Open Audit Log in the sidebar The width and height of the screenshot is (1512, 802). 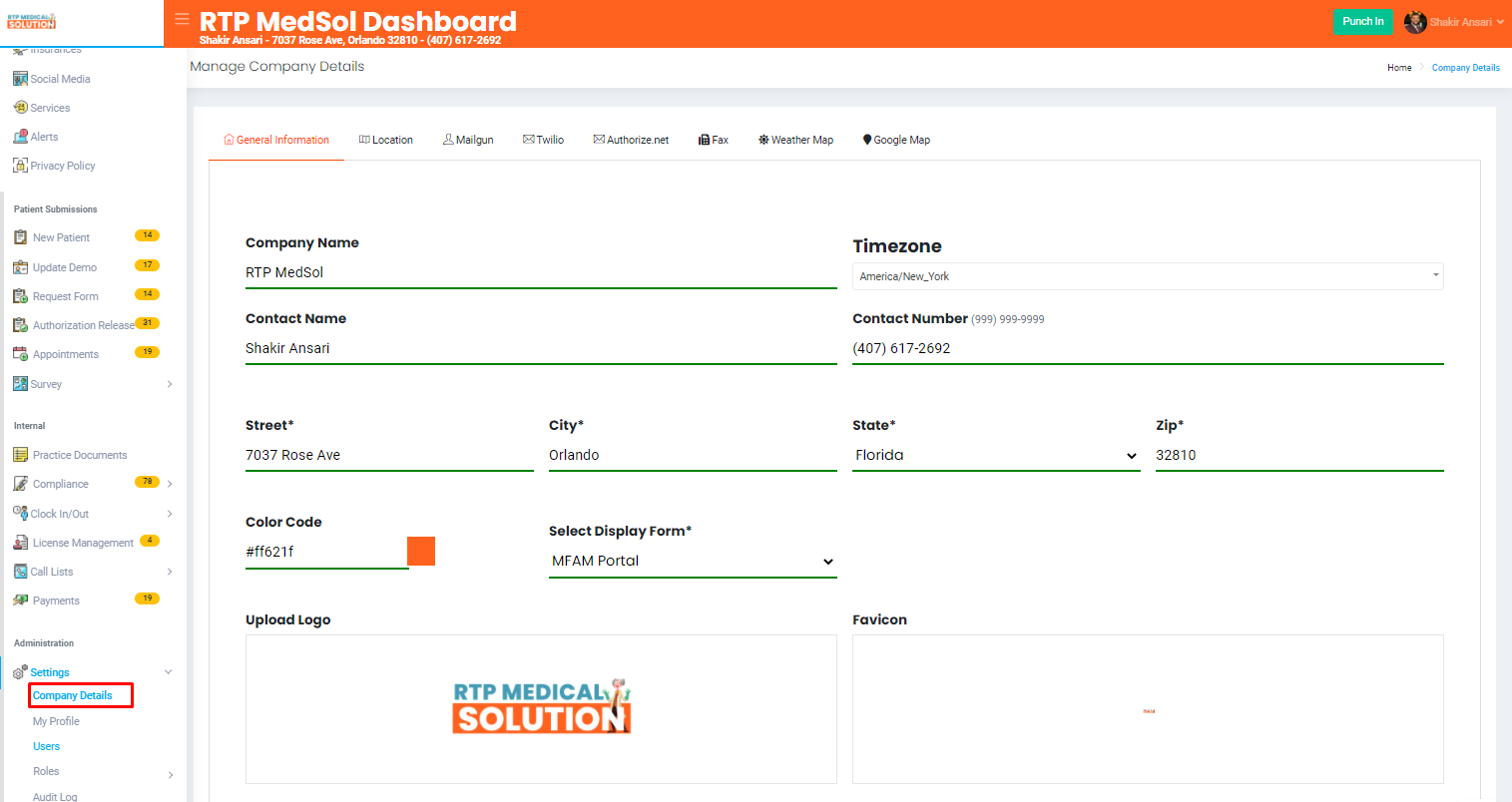click(55, 796)
